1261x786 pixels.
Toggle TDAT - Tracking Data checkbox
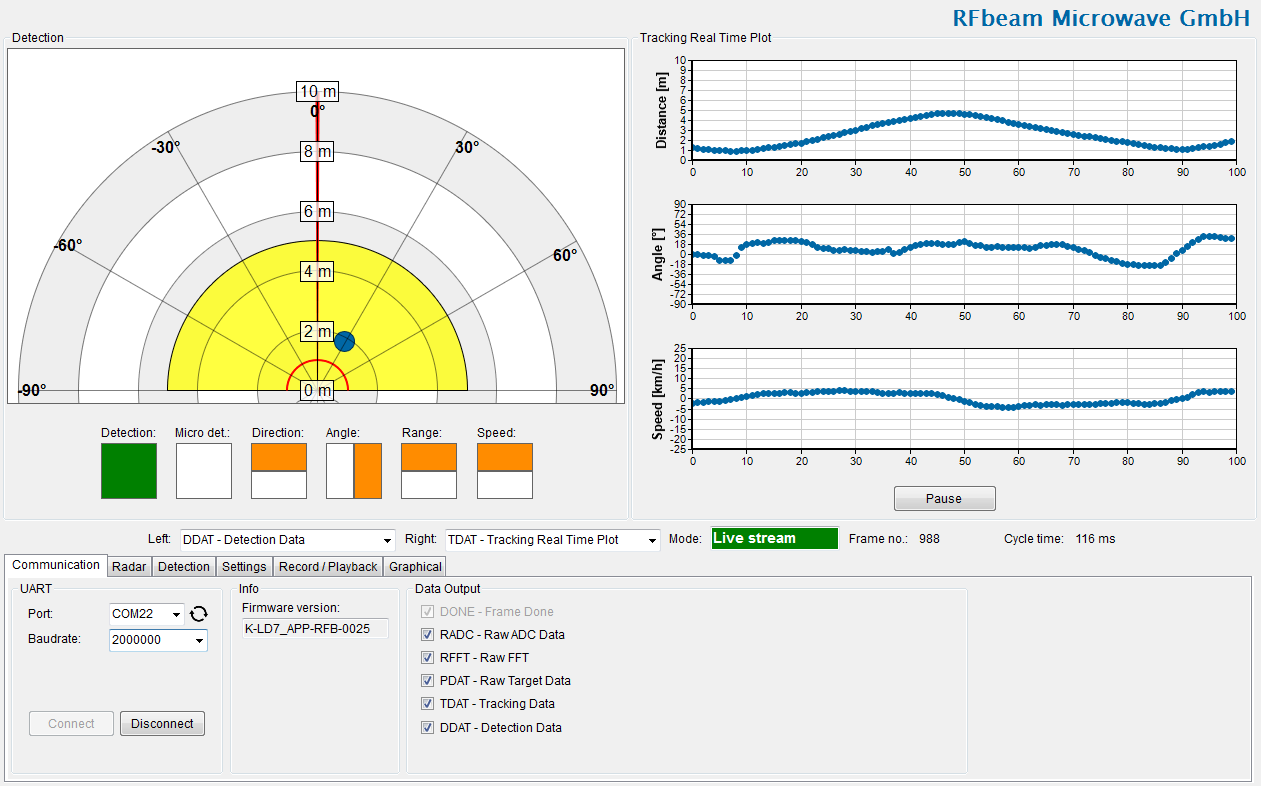click(428, 704)
